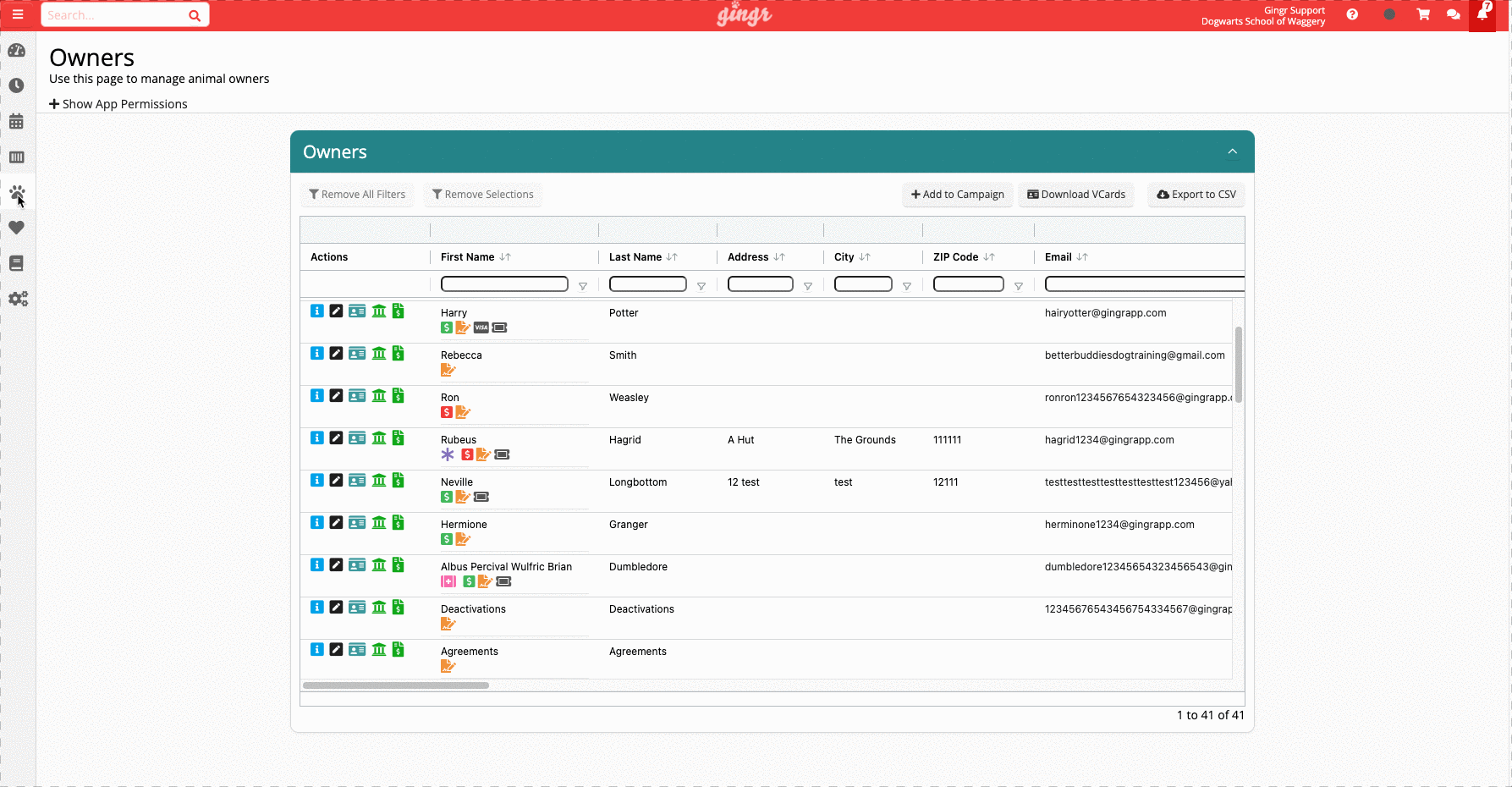
Task: Focus the First Name filter input
Action: 504,284
